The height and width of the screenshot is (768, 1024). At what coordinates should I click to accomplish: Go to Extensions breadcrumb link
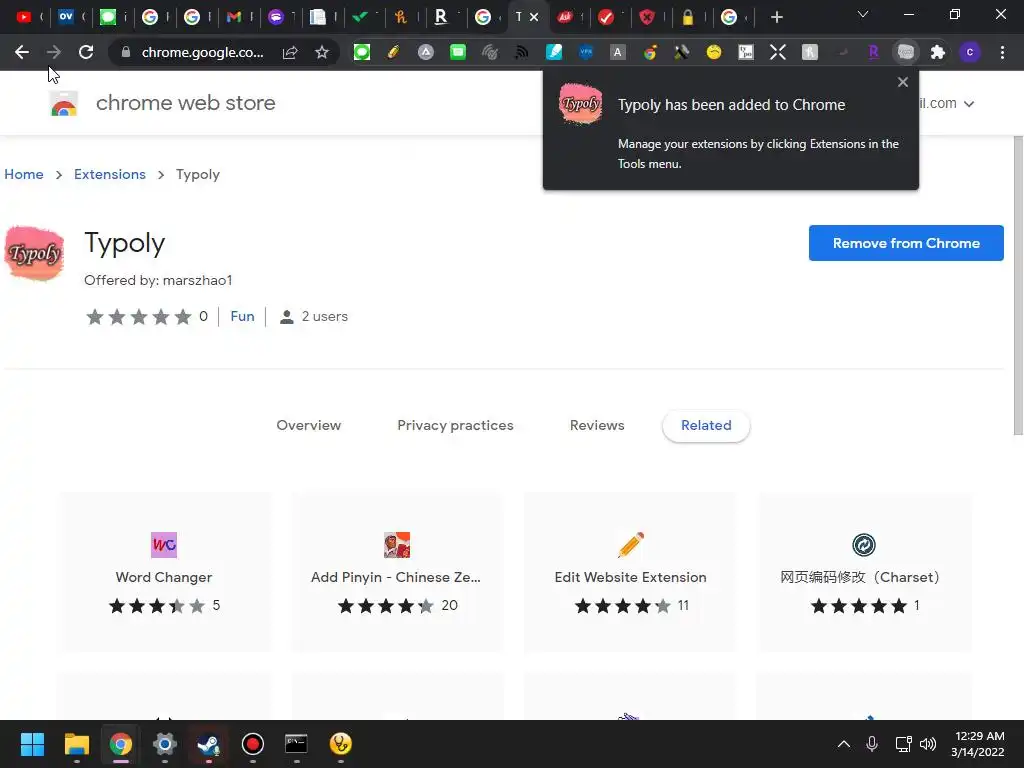pyautogui.click(x=110, y=174)
